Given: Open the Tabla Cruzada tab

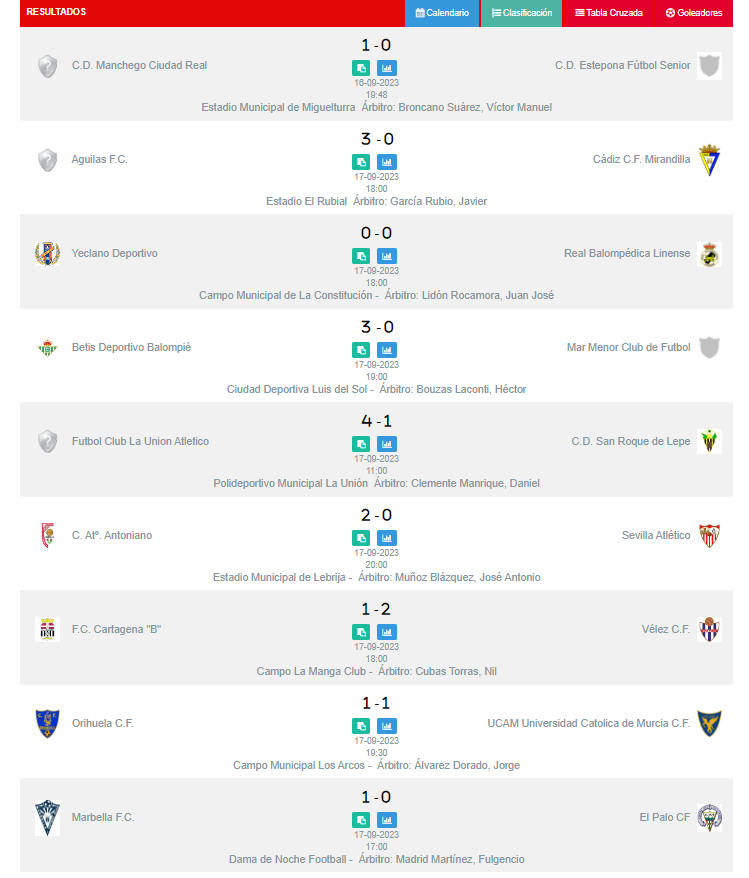Looking at the screenshot, I should coord(608,13).
